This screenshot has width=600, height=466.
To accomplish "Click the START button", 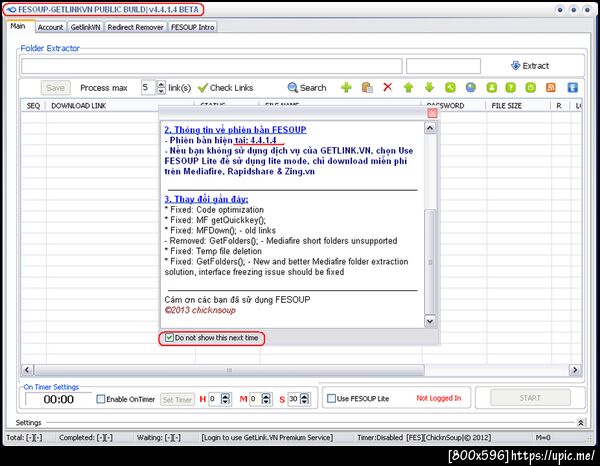I will (x=530, y=398).
